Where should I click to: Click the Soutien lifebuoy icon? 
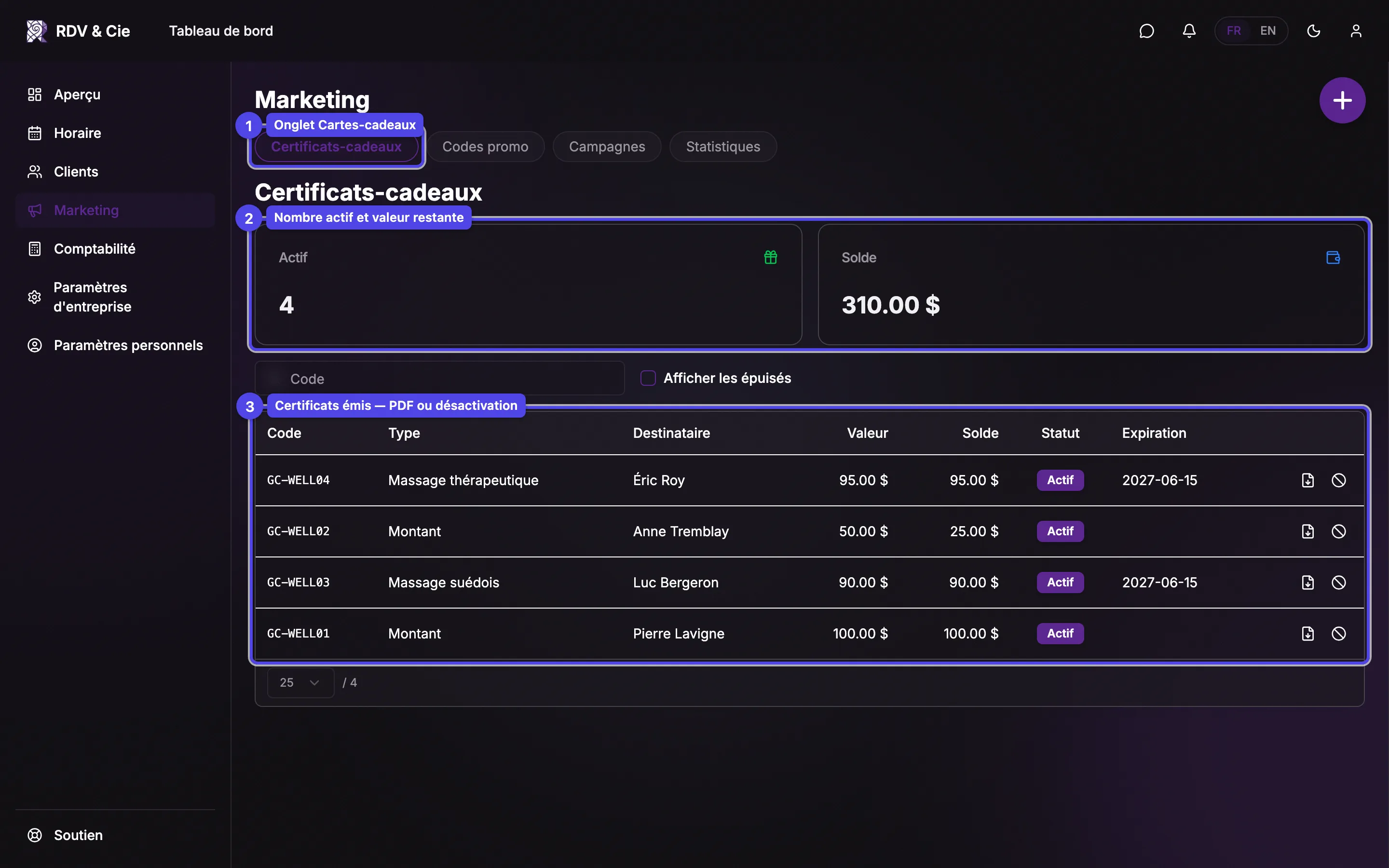pyautogui.click(x=34, y=835)
